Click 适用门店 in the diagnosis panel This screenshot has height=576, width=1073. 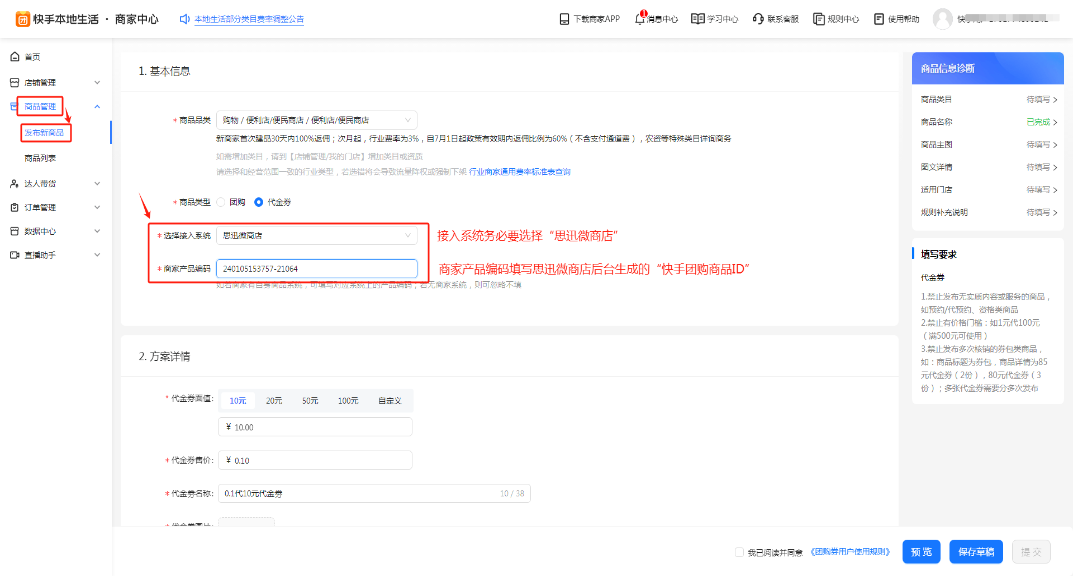[x=936, y=190]
